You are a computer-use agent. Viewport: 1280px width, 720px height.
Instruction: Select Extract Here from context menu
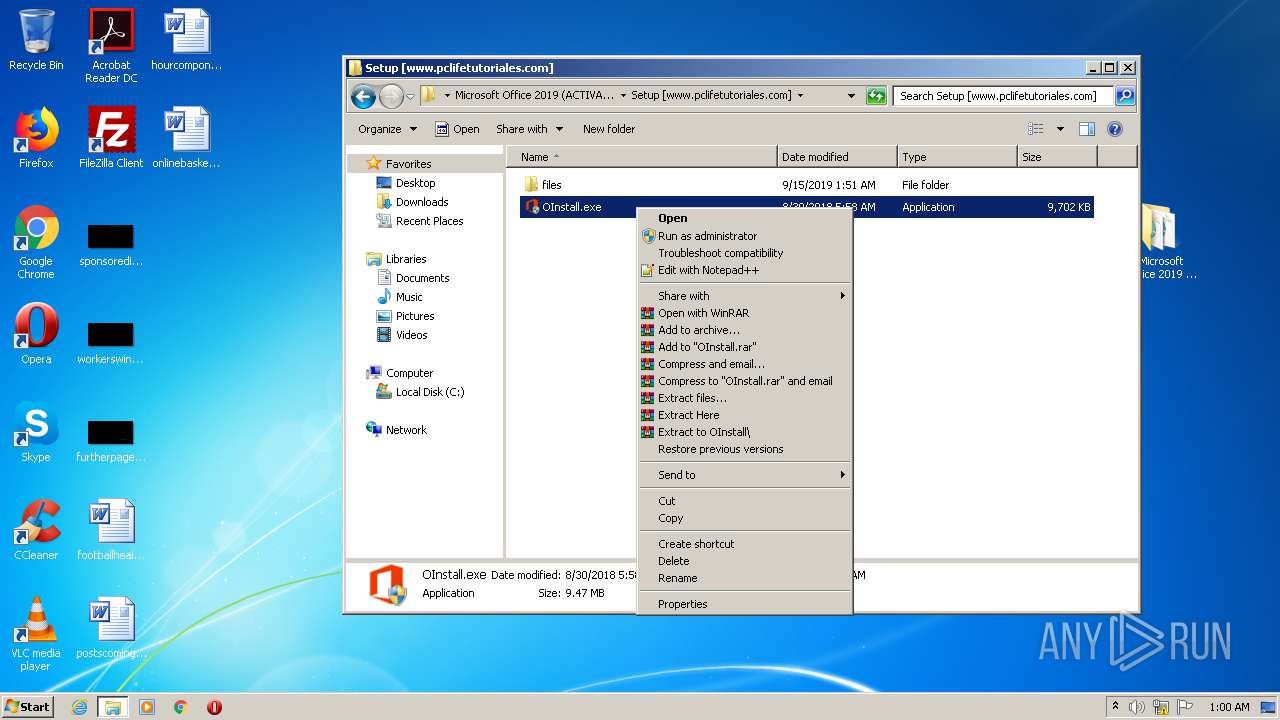click(745, 415)
